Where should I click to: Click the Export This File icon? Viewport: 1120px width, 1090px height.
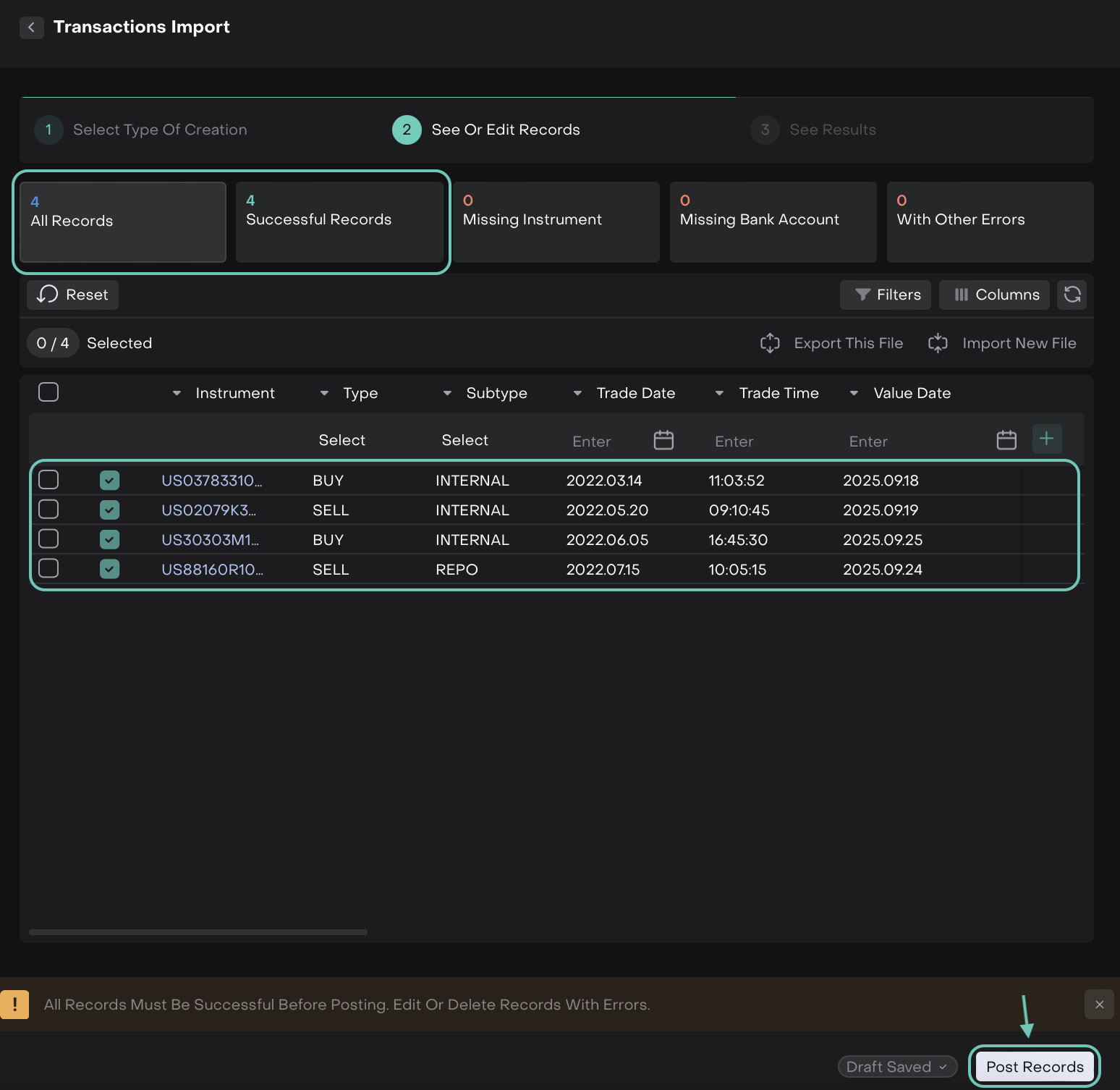pyautogui.click(x=770, y=343)
